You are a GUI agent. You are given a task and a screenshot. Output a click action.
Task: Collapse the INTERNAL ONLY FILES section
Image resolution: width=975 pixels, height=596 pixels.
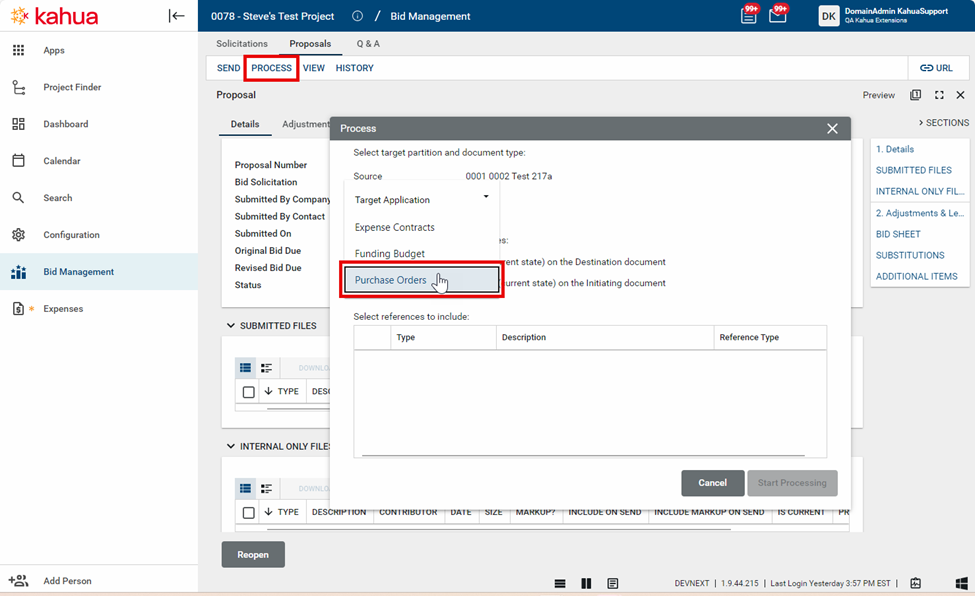point(231,447)
